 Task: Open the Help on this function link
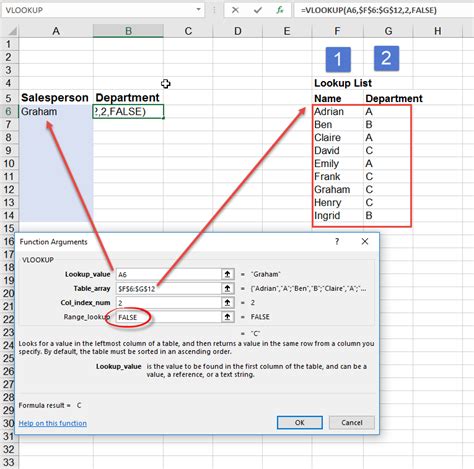pos(53,423)
